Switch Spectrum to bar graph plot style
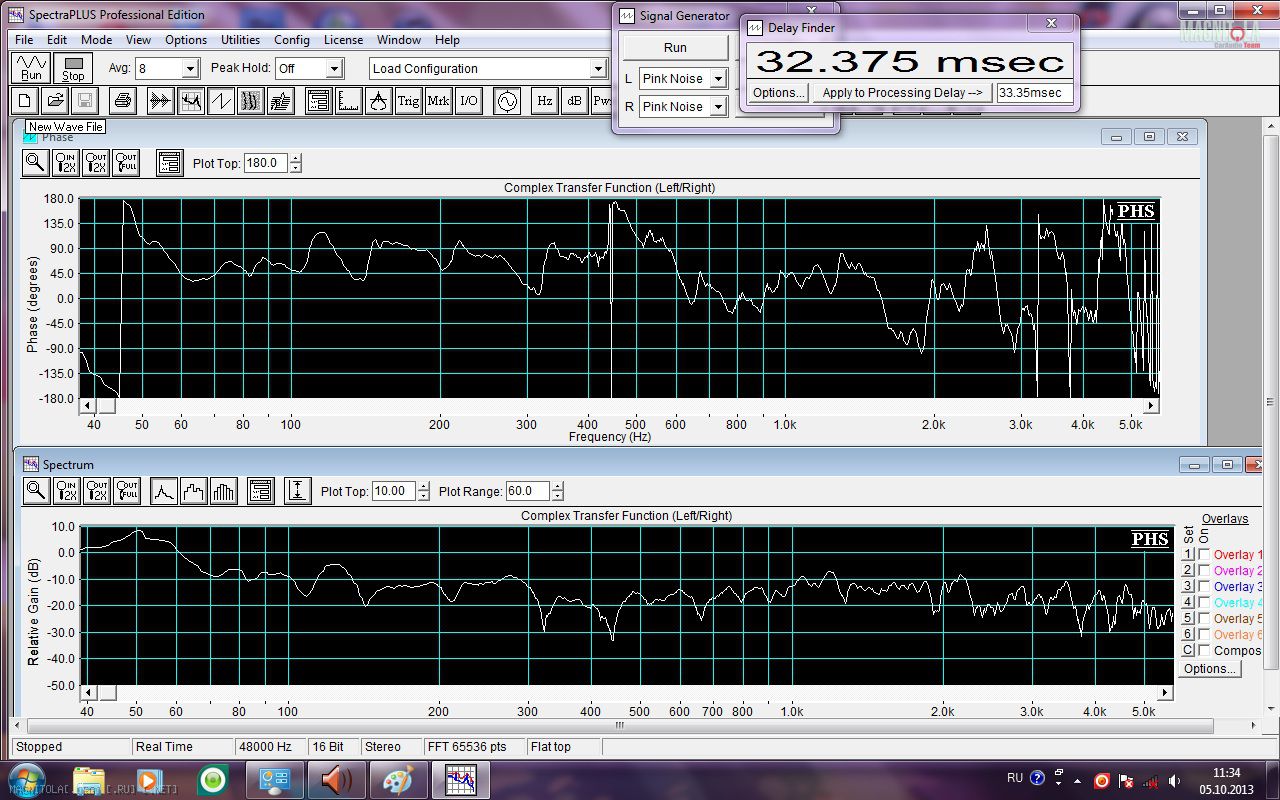 (x=224, y=491)
